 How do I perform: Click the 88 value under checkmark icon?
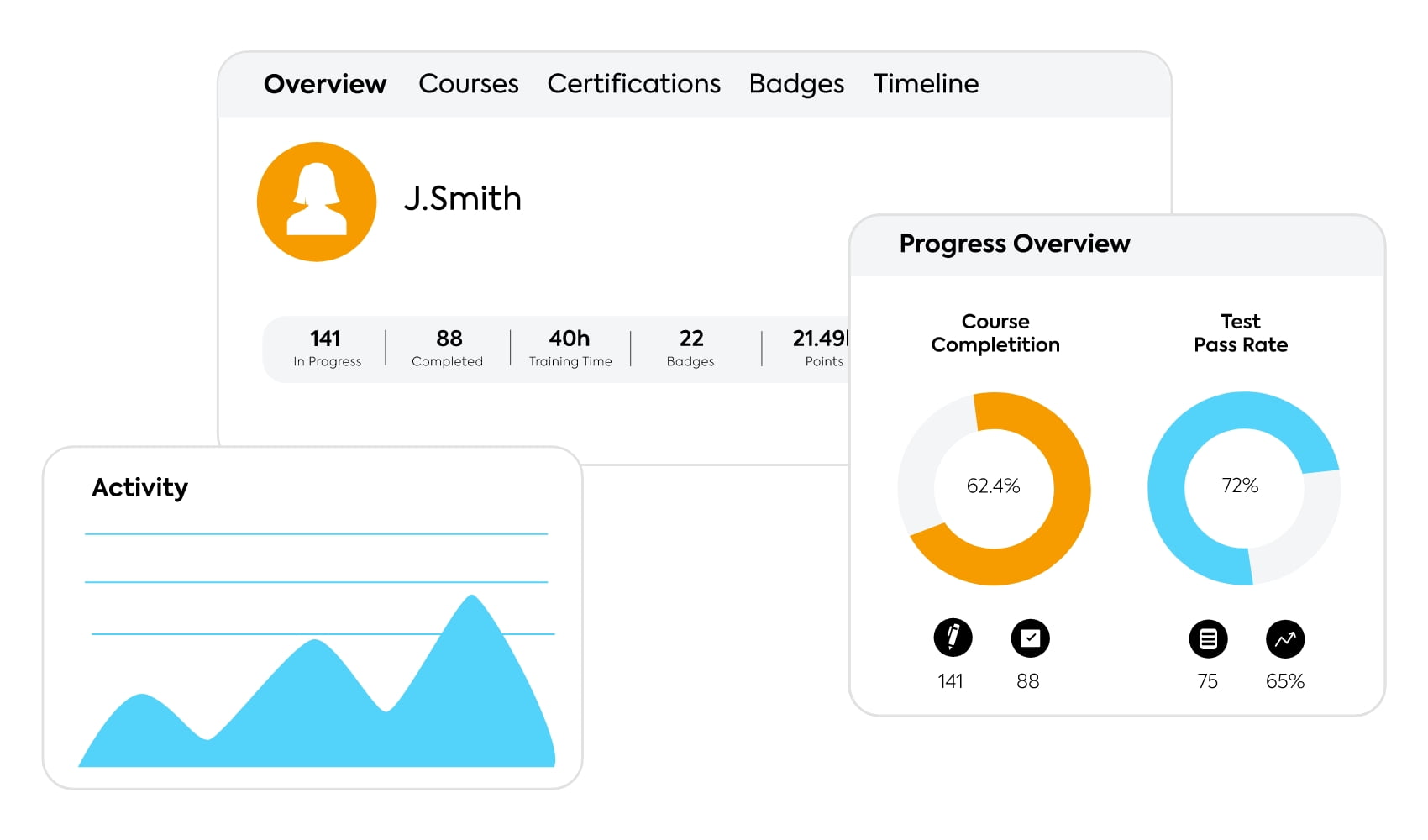[1028, 681]
